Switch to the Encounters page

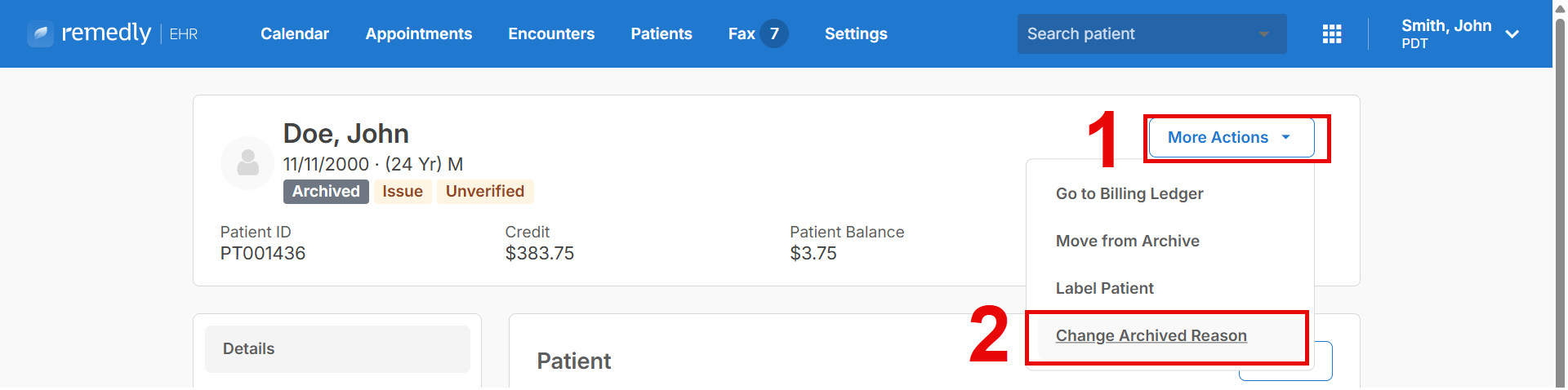[x=551, y=33]
